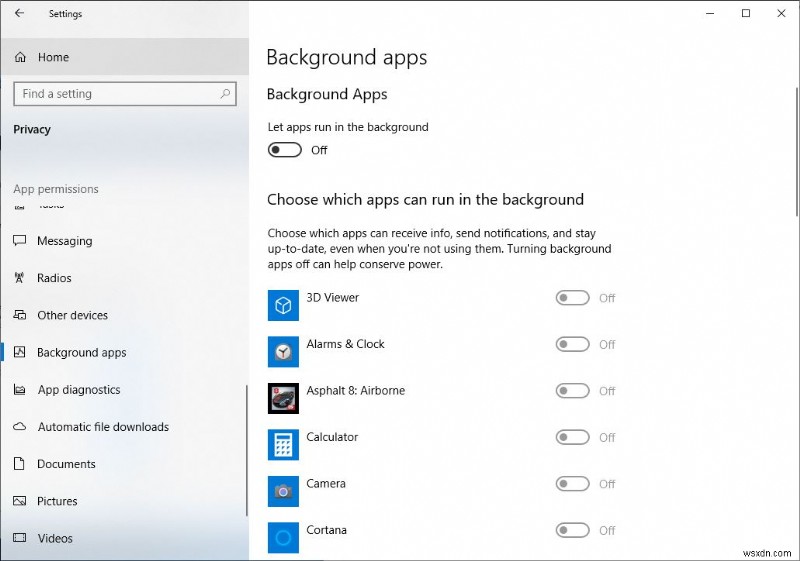Open Other devices permissions

click(x=72, y=315)
